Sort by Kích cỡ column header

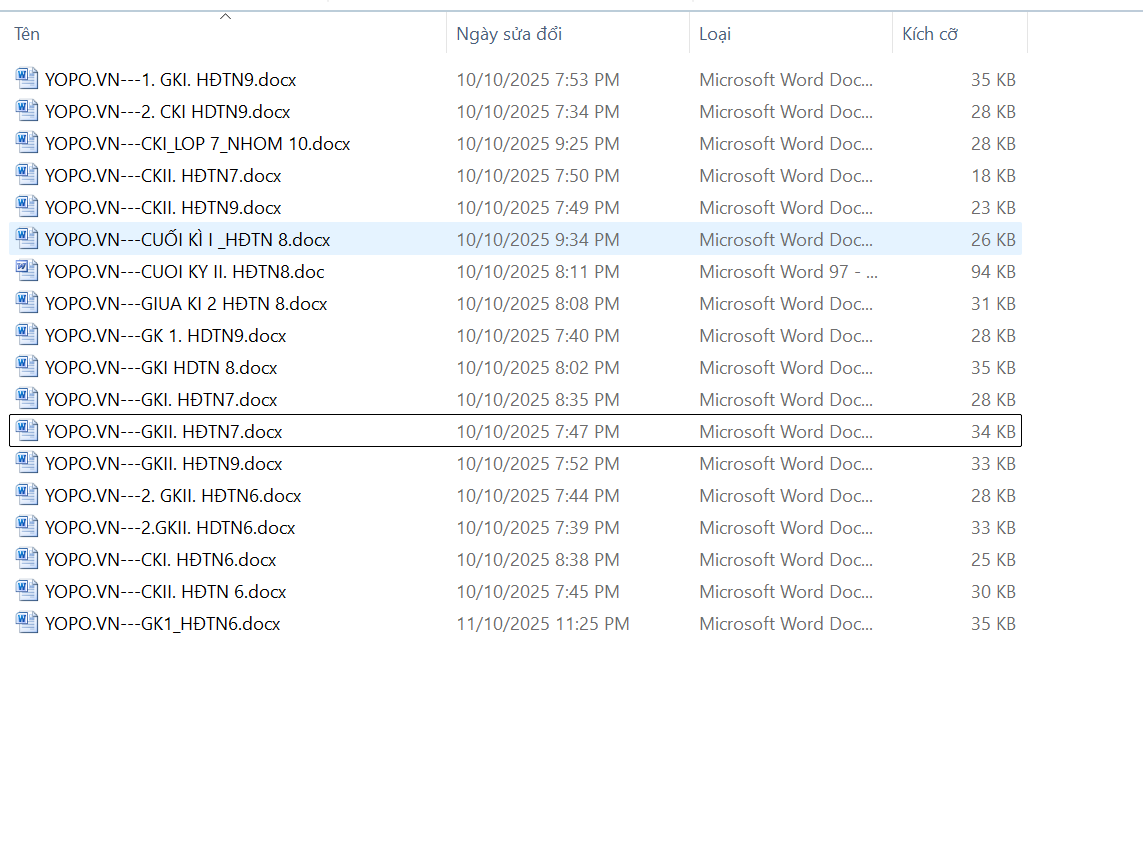930,34
